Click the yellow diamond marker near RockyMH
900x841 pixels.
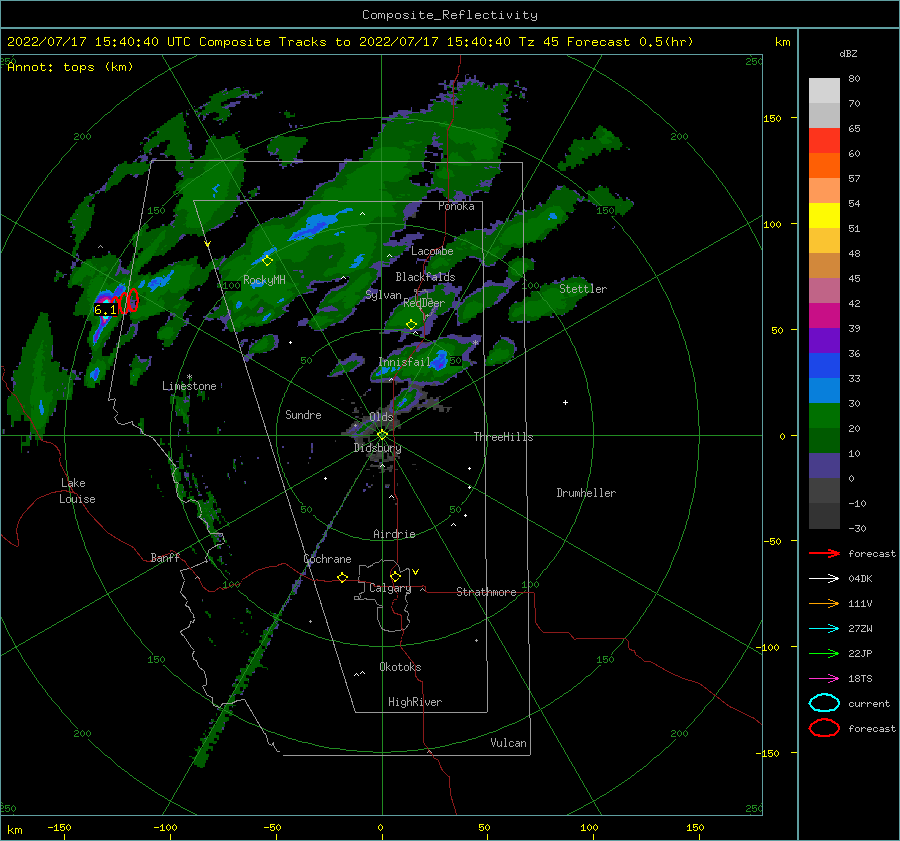(267, 261)
